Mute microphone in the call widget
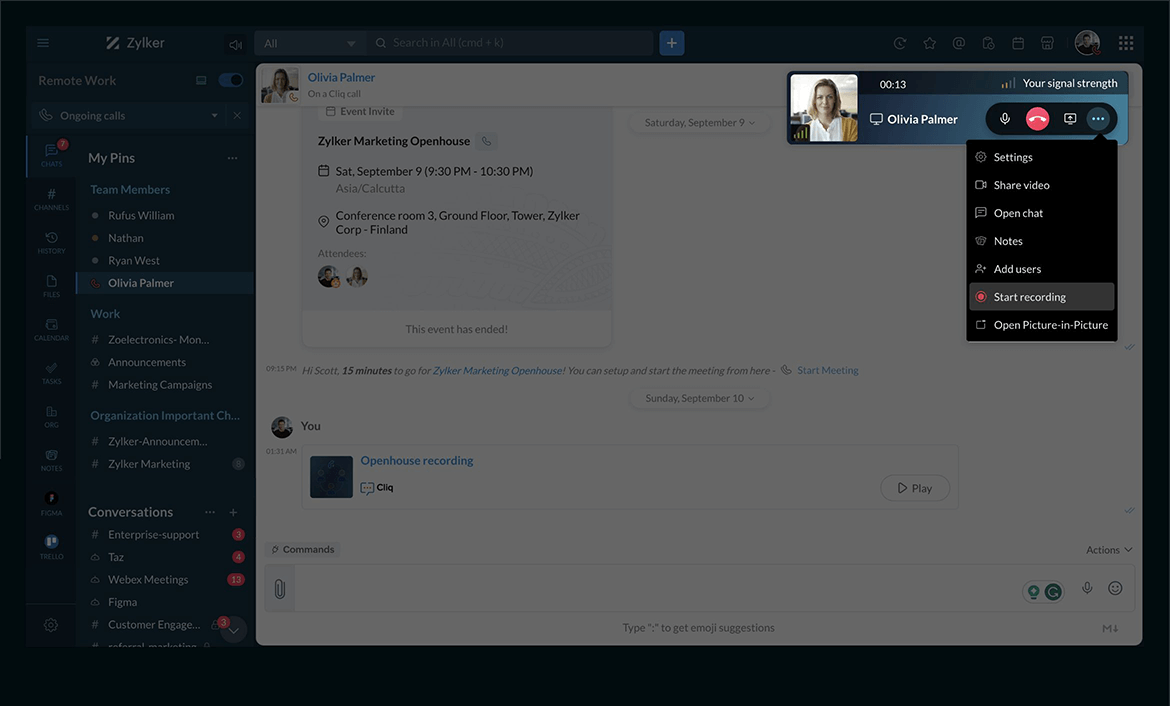 [1005, 119]
